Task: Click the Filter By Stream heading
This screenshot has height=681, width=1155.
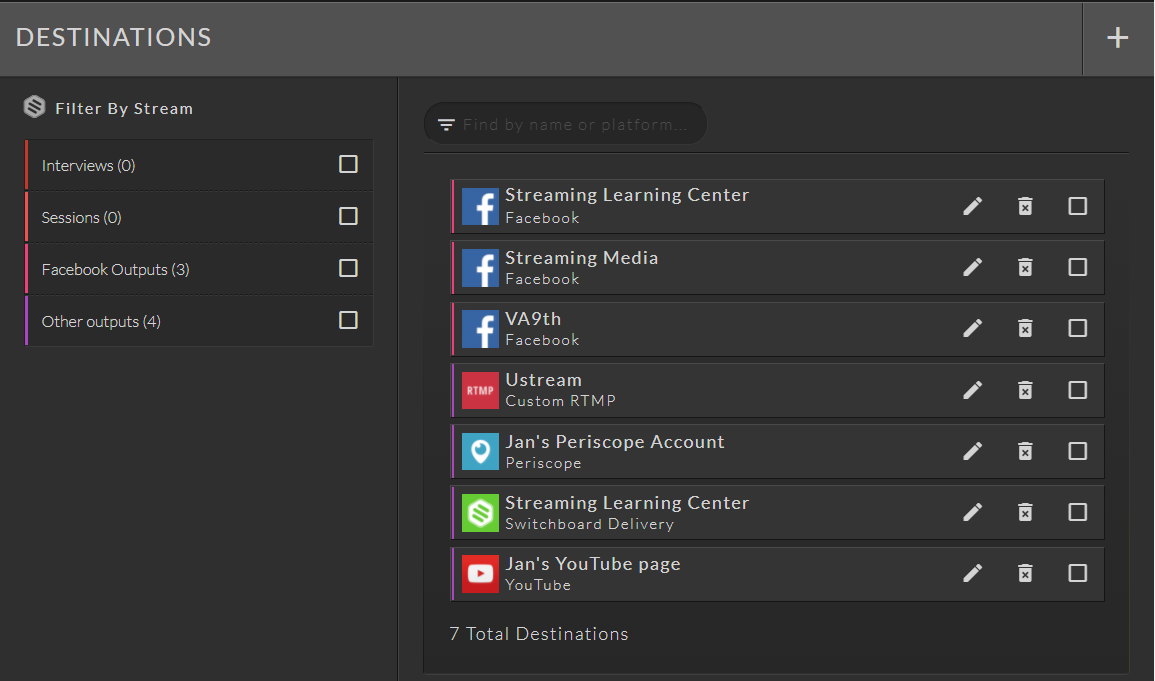Action: pos(124,109)
